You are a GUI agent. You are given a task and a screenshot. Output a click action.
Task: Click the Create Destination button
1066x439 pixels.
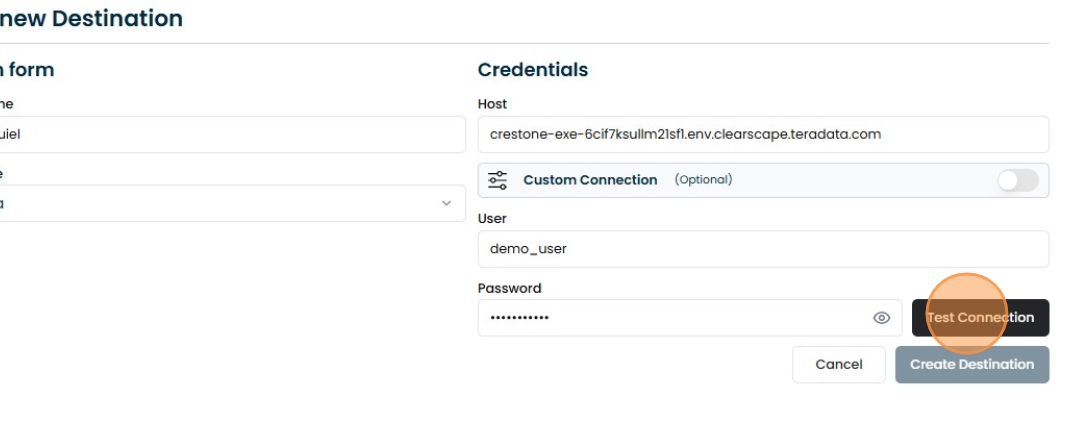coord(971,365)
